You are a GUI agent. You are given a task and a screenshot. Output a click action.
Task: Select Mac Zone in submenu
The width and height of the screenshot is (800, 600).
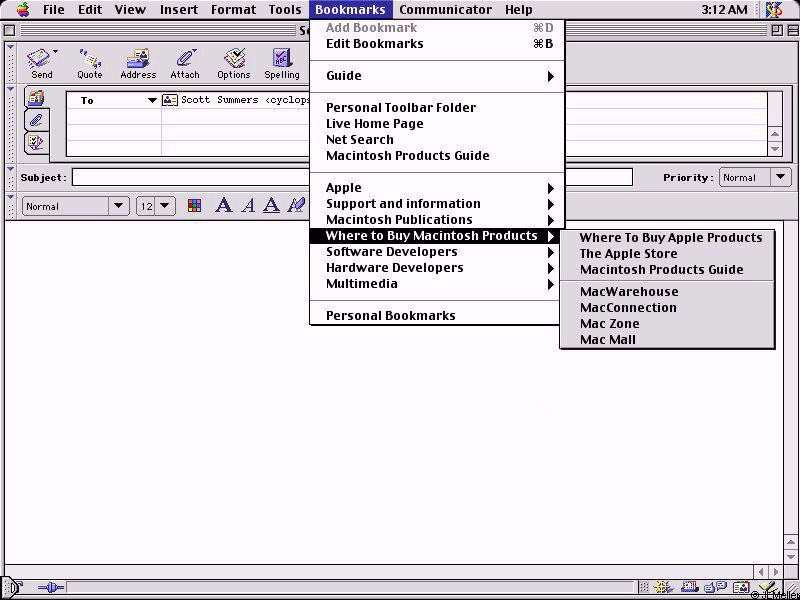coord(667,323)
